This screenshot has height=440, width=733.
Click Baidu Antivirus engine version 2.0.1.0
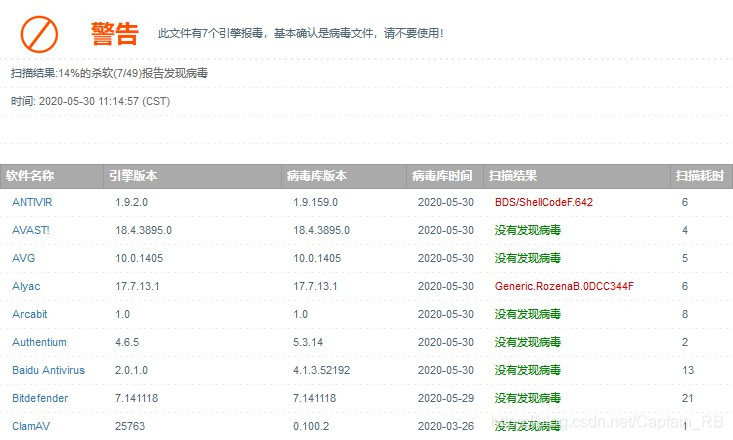pos(131,370)
